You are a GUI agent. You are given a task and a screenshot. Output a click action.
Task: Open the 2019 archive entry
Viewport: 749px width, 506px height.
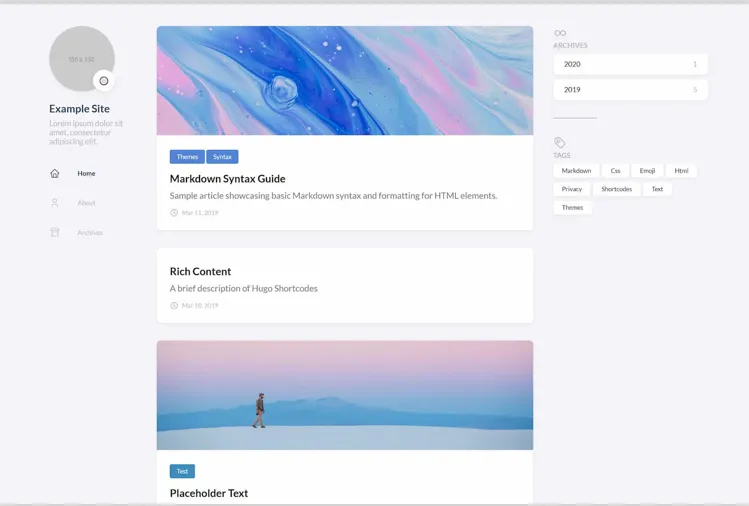pos(631,90)
